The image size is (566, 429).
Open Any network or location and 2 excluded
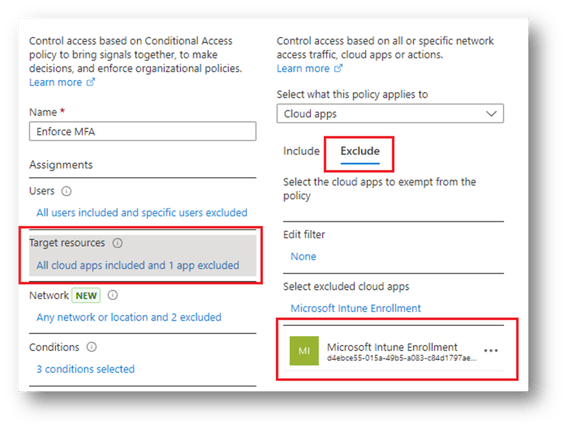click(x=129, y=317)
